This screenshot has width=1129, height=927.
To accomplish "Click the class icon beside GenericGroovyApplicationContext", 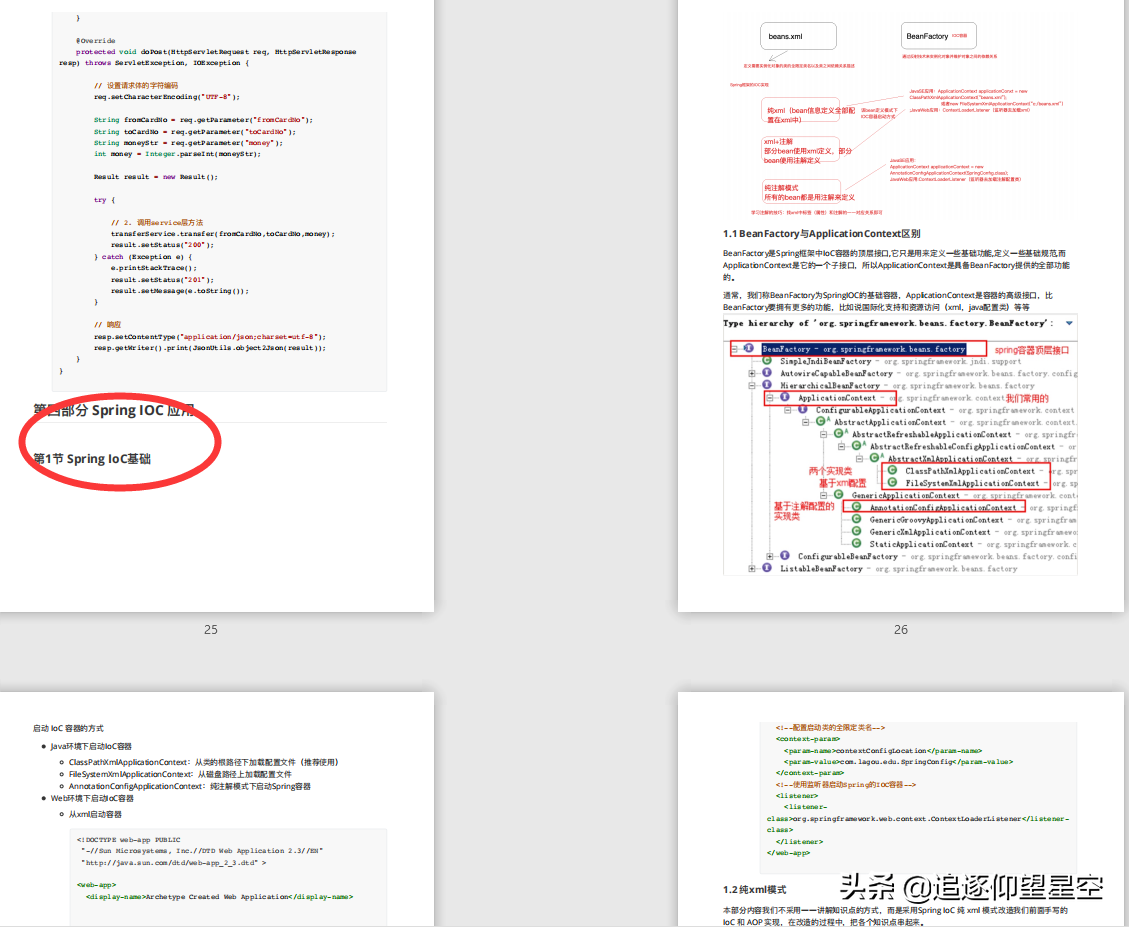I will pyautogui.click(x=856, y=519).
